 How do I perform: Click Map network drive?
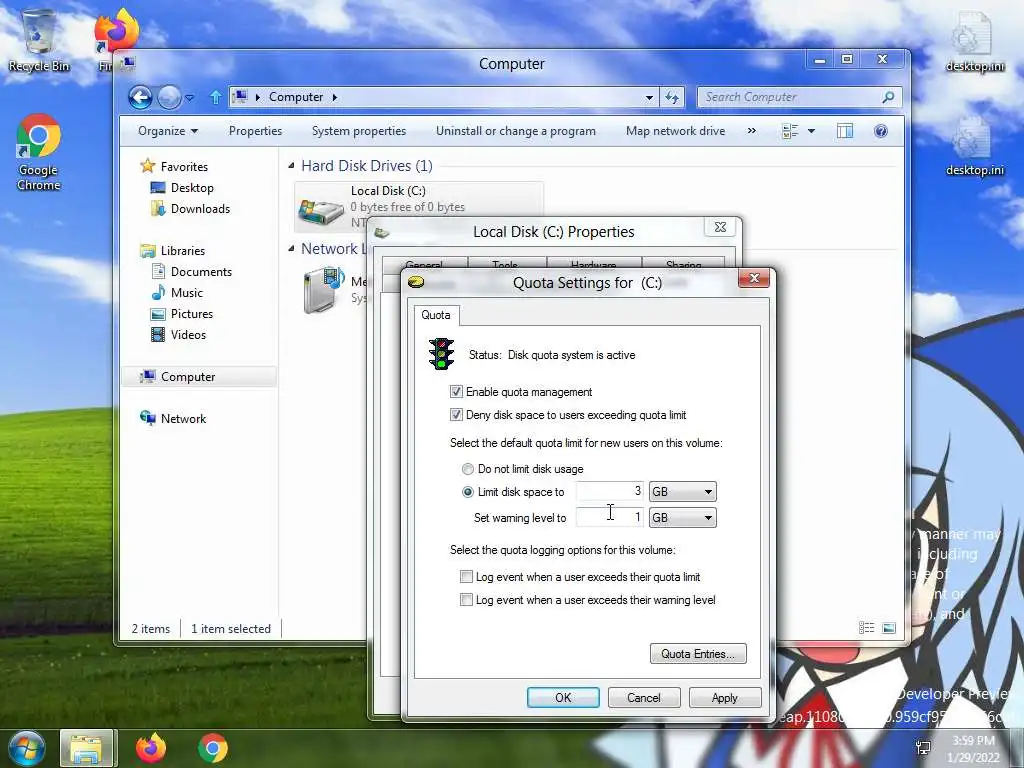point(675,131)
